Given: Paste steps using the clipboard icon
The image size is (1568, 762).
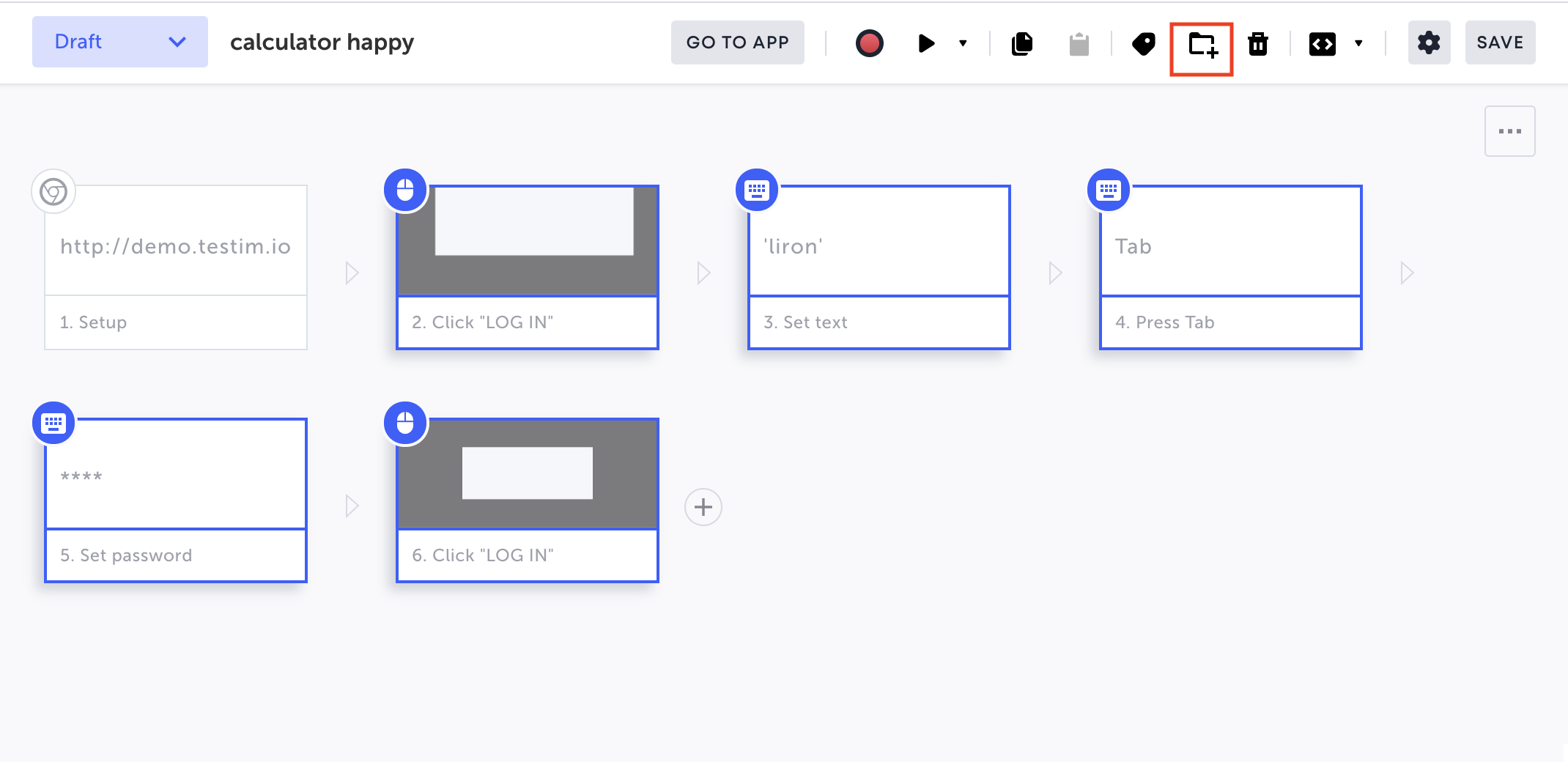Looking at the screenshot, I should 1079,43.
